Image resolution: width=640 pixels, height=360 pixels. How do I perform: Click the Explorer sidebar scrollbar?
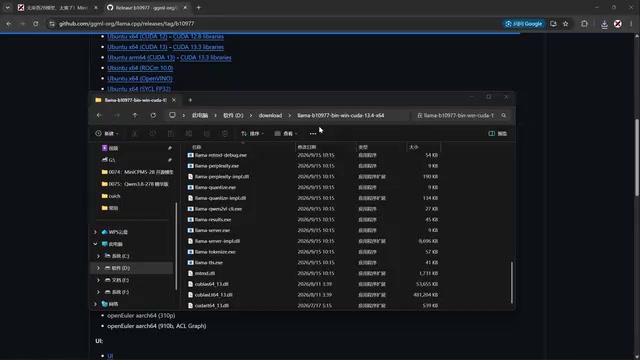point(176,247)
